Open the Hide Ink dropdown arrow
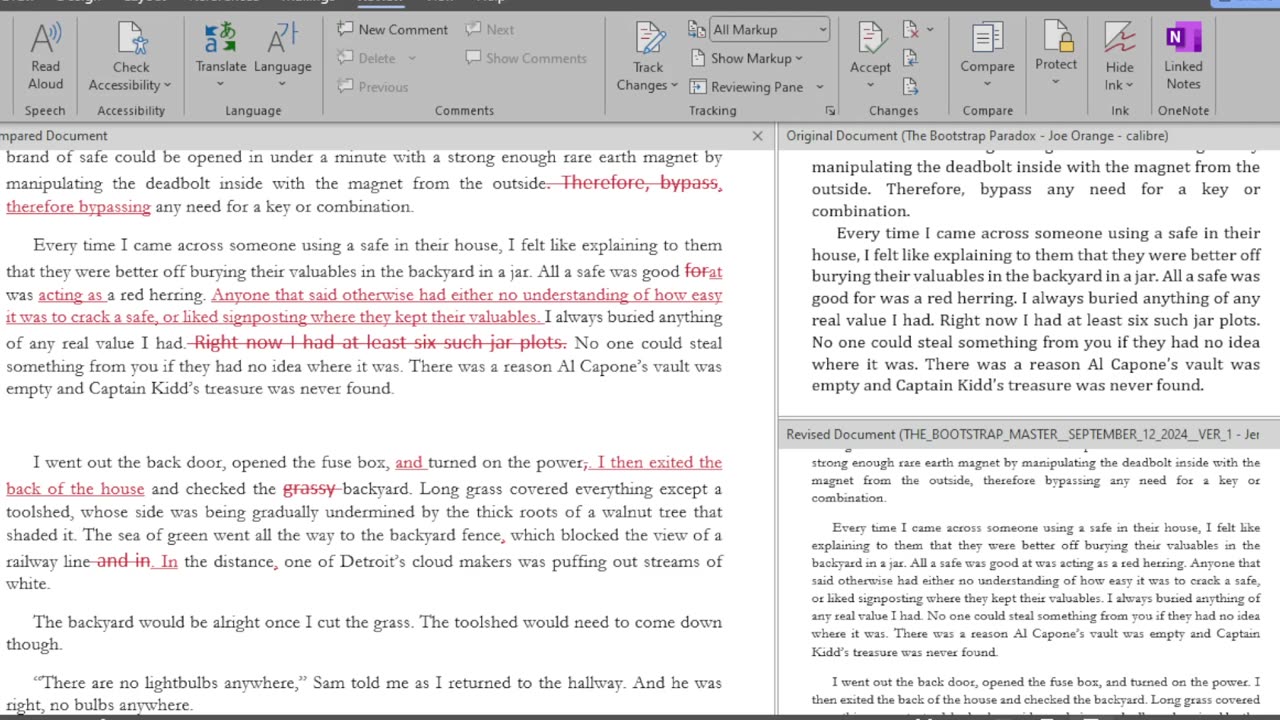Screen dimensions: 1280x720 click(1130, 86)
